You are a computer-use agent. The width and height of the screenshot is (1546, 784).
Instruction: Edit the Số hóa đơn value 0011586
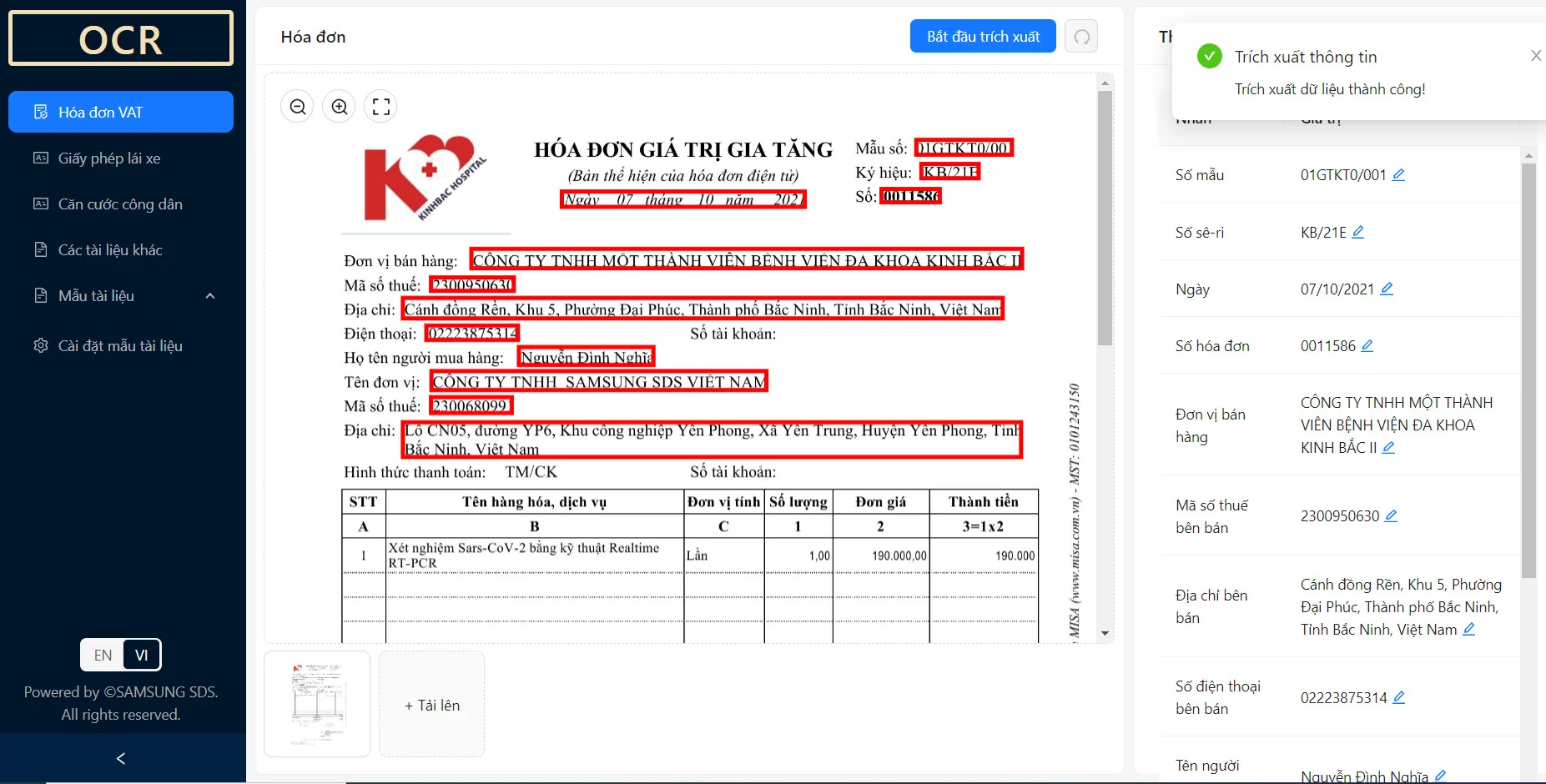tap(1367, 345)
